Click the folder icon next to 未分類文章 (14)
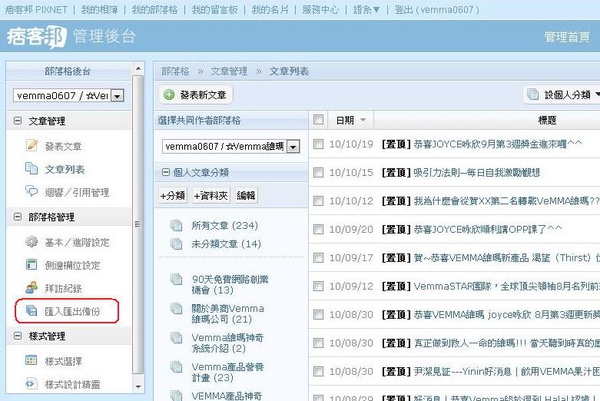This screenshot has width=600, height=401. 176,244
